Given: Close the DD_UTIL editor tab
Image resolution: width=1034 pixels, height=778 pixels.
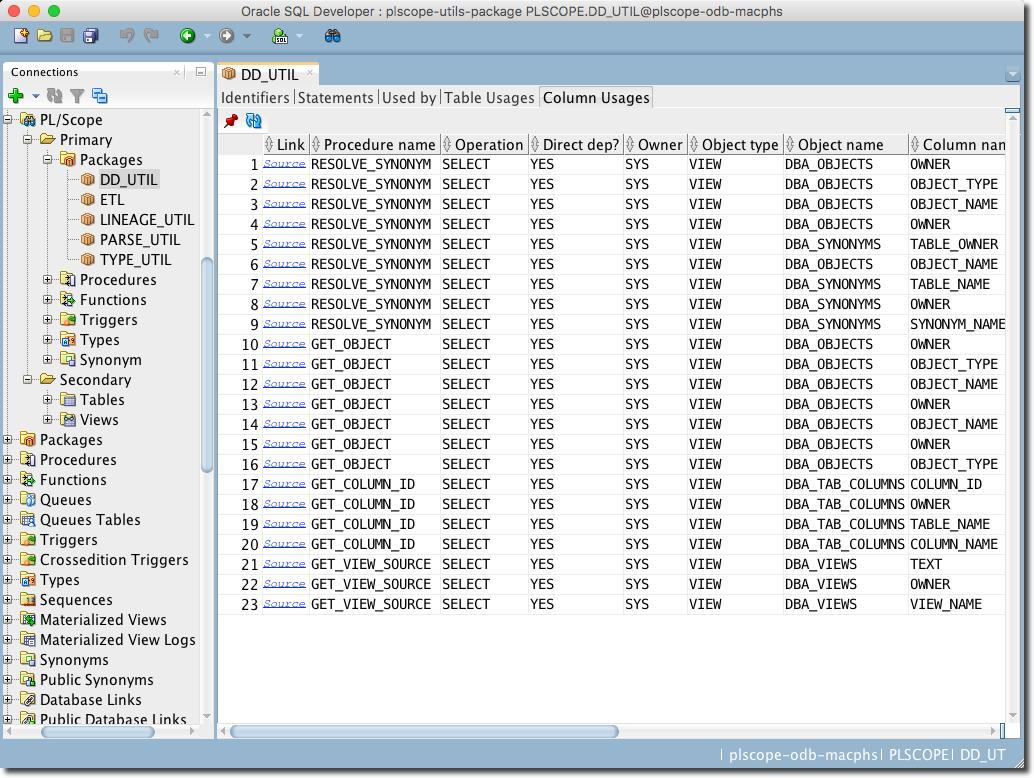Looking at the screenshot, I should 310,73.
